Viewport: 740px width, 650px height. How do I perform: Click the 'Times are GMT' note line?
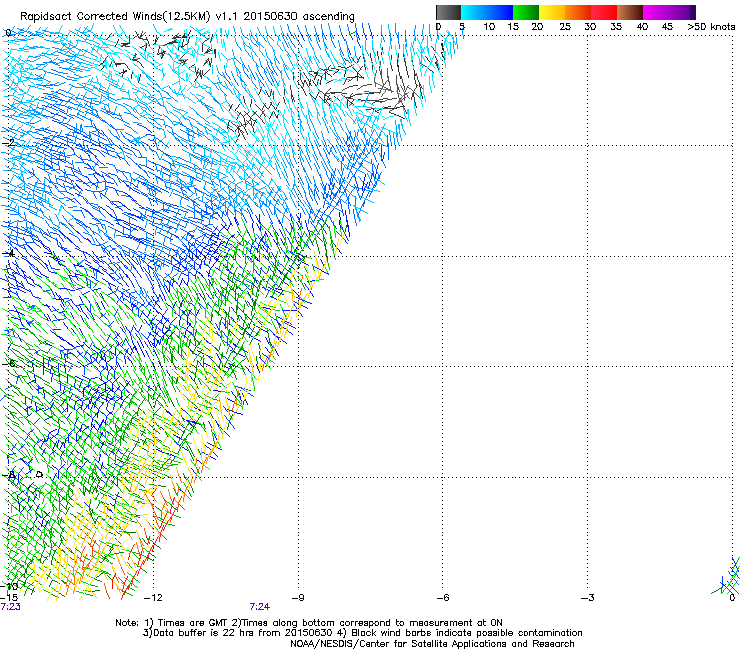309,623
